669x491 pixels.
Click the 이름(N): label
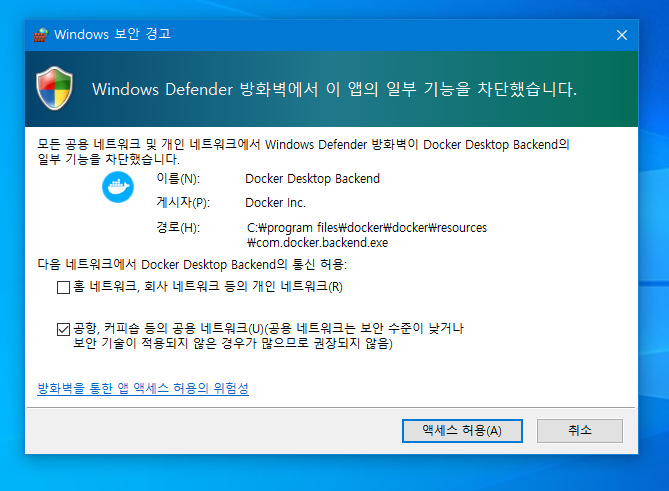(178, 178)
